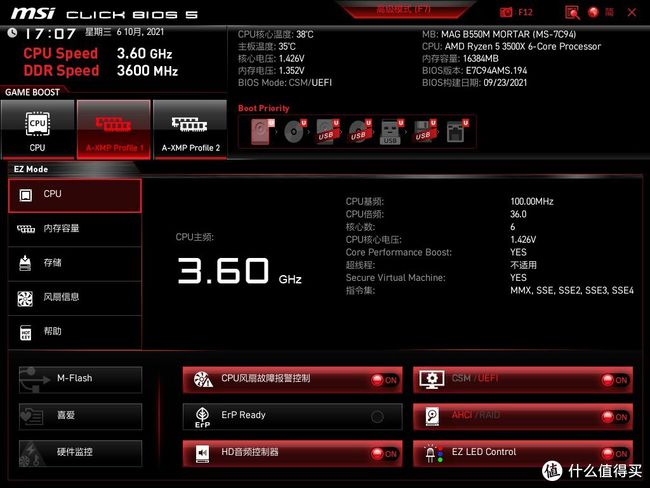Click the Boot Priority label
The image size is (650, 488).
click(264, 108)
